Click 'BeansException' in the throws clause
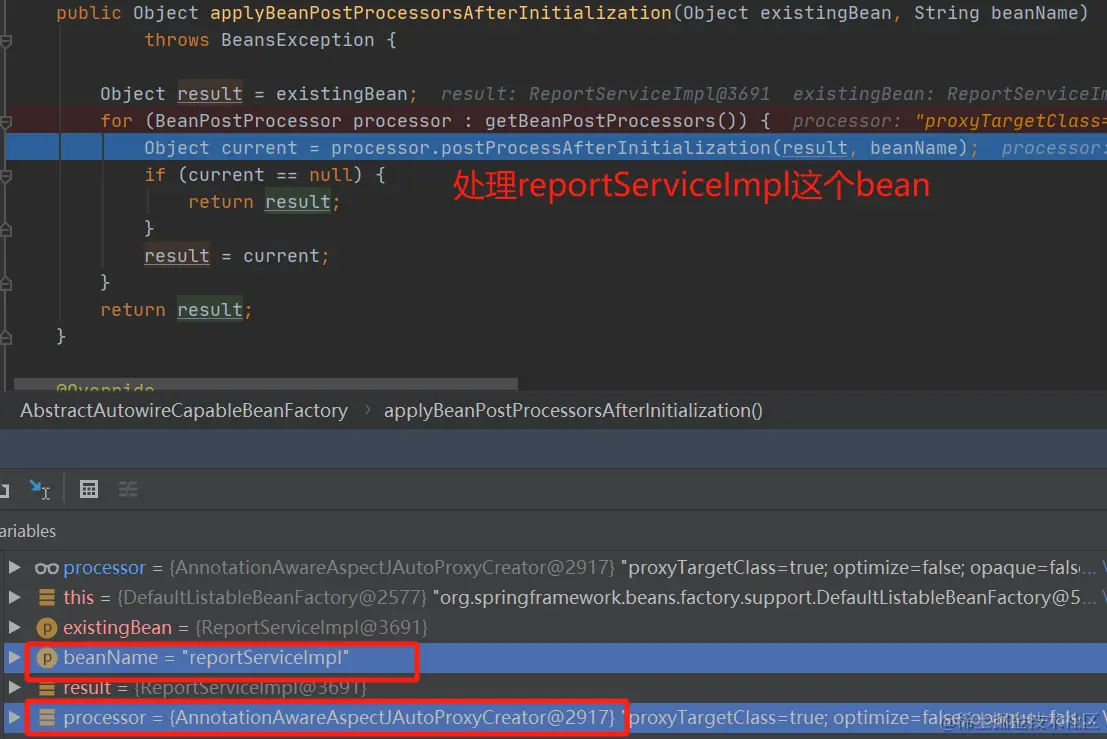1107x739 pixels. pyautogui.click(x=297, y=40)
